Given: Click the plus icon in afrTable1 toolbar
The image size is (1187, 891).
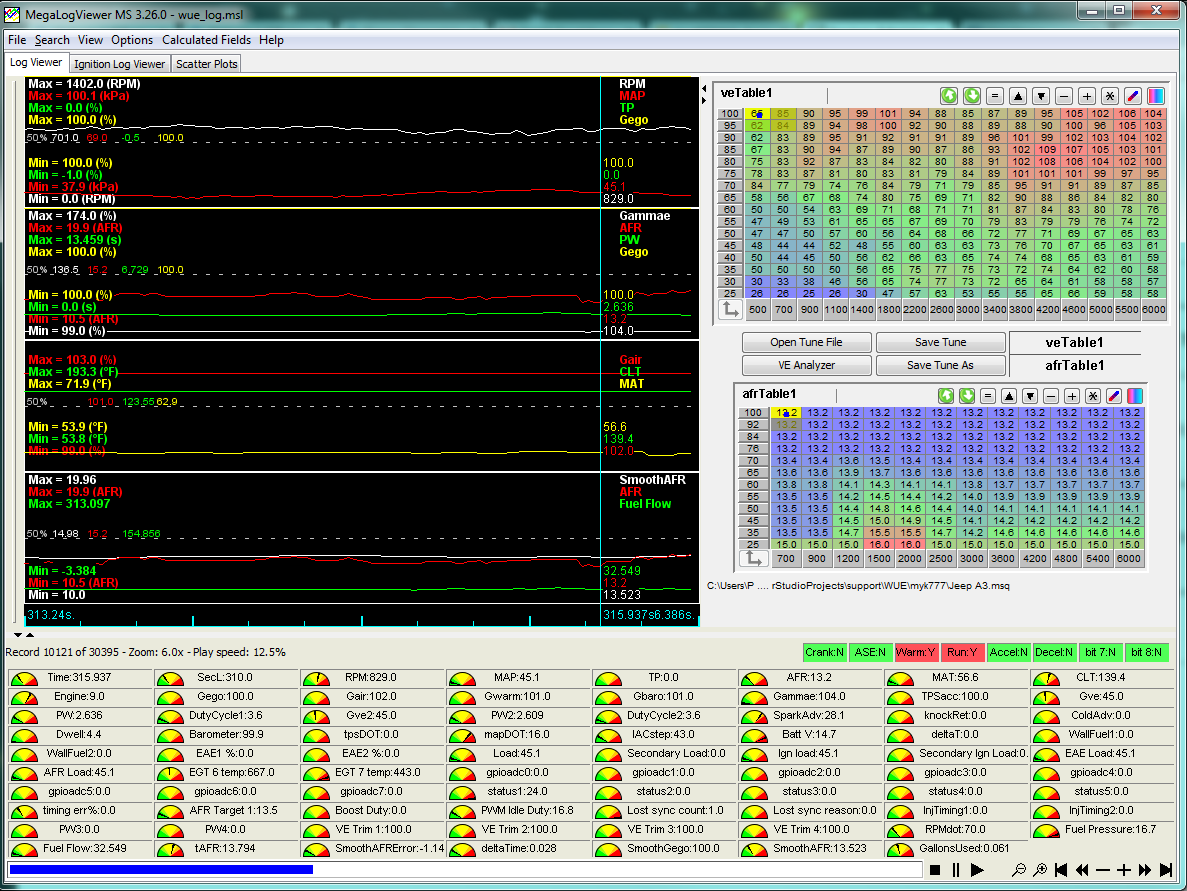Looking at the screenshot, I should coord(1071,396).
